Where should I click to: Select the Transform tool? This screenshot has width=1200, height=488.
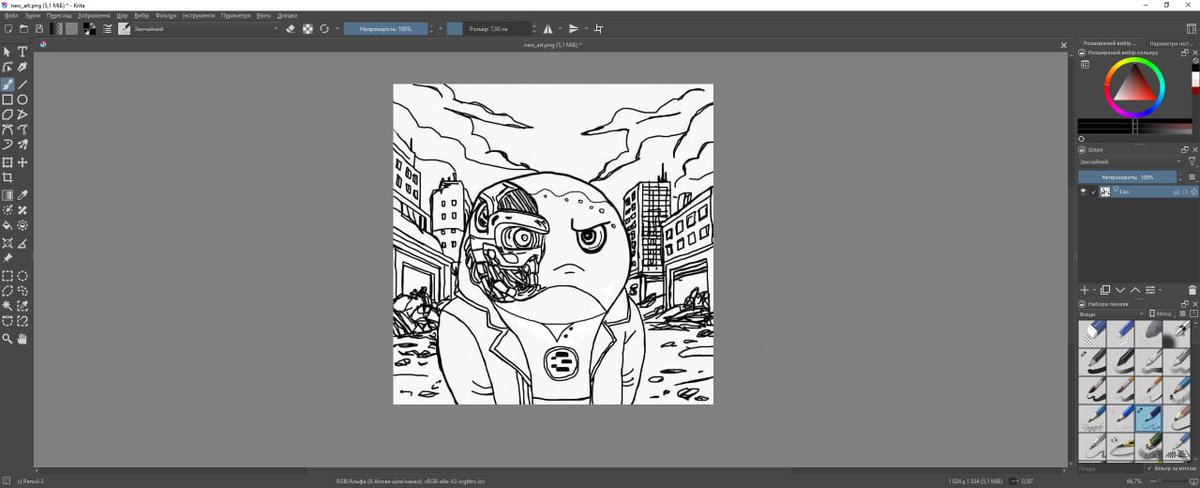point(8,162)
